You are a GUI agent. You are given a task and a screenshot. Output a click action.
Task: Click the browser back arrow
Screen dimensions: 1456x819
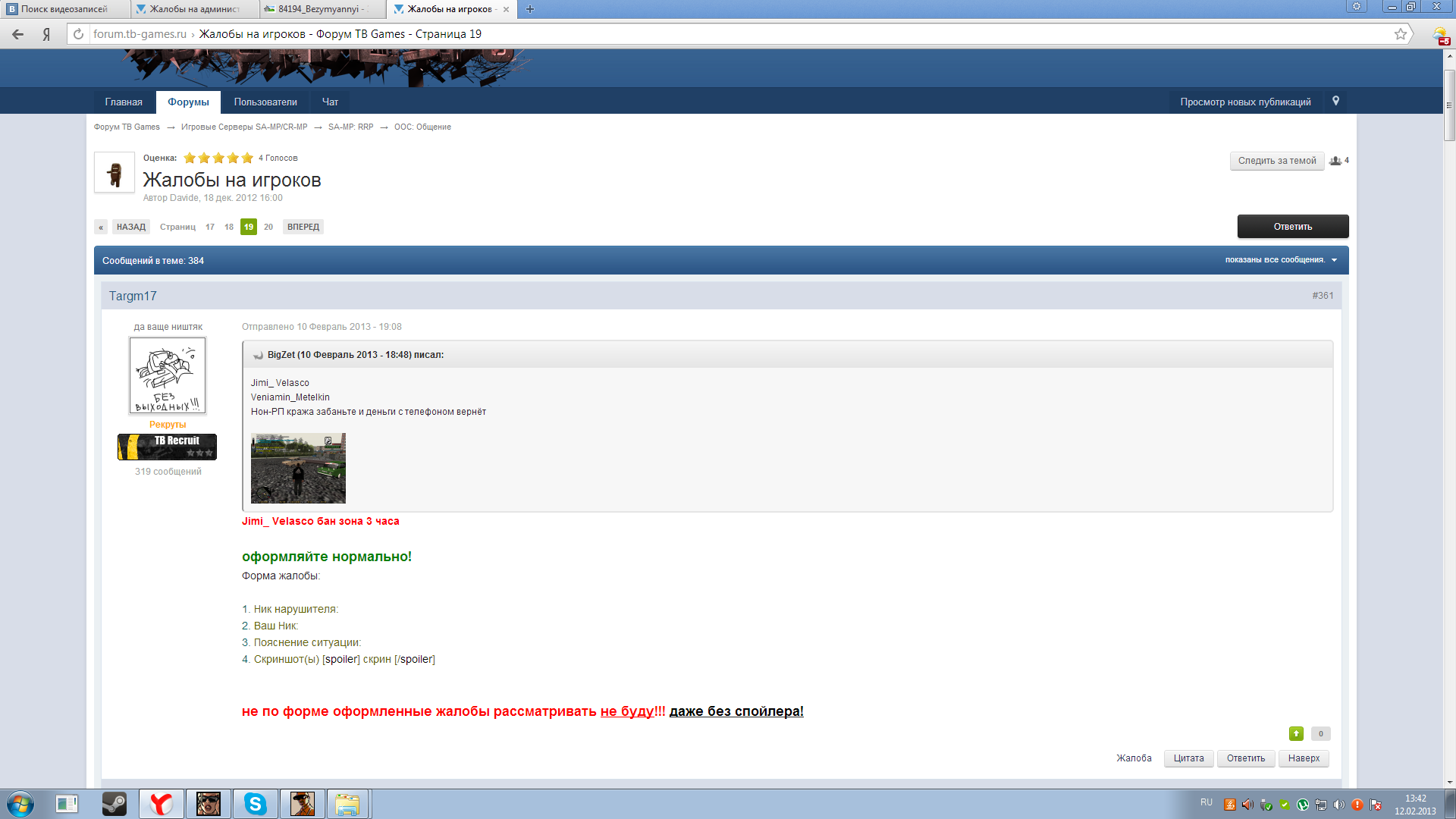(17, 34)
